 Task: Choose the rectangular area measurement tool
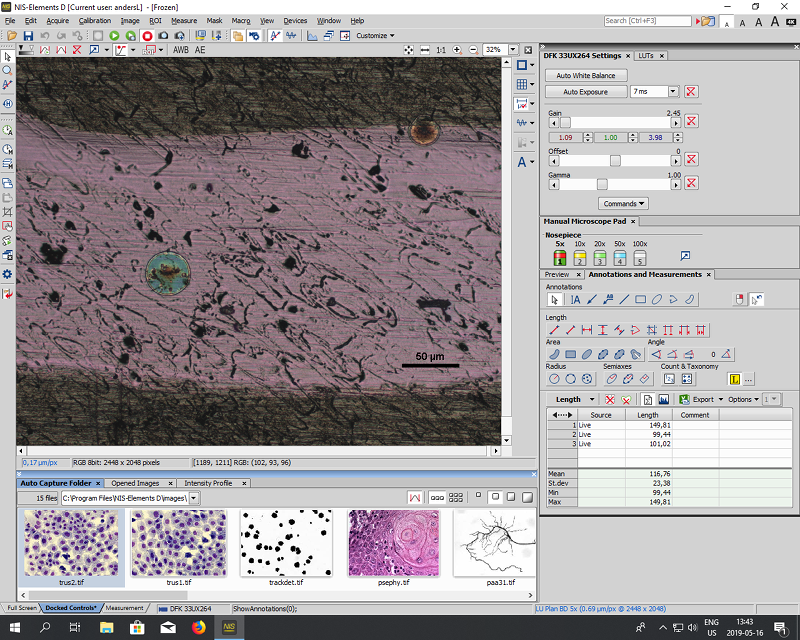coord(570,354)
